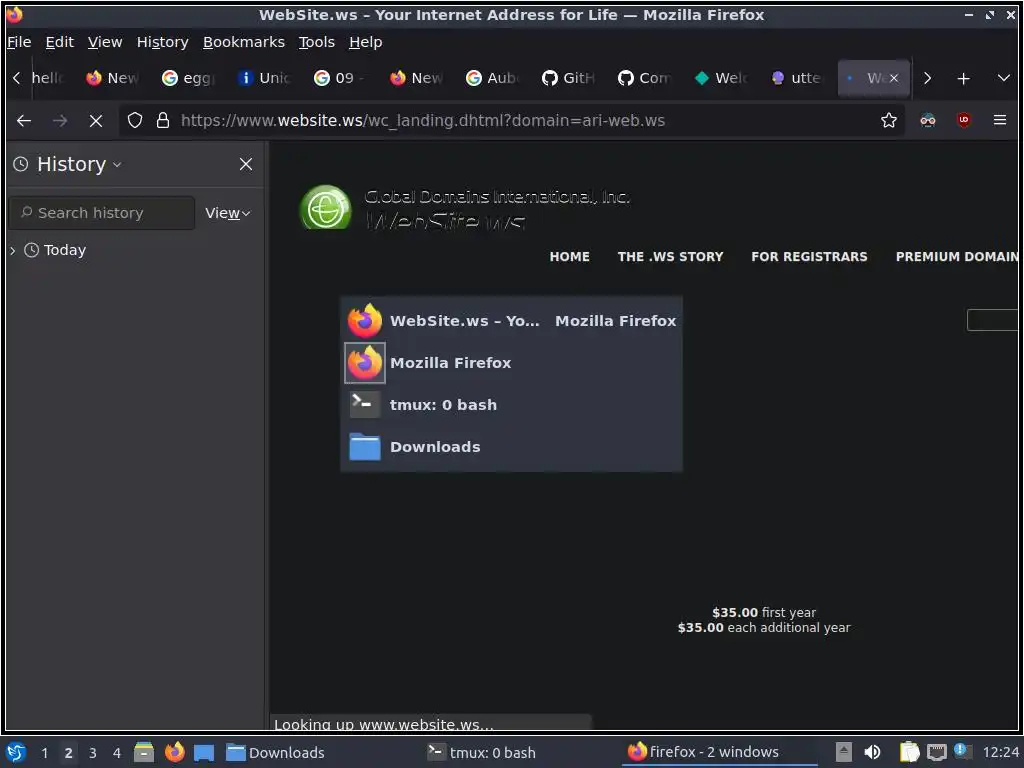Switch to workspace 1
The width and height of the screenshot is (1024, 768).
pyautogui.click(x=44, y=753)
